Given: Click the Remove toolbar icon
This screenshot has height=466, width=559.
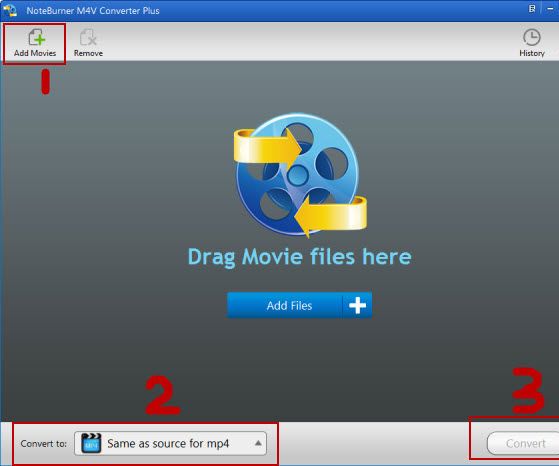Looking at the screenshot, I should [x=88, y=37].
